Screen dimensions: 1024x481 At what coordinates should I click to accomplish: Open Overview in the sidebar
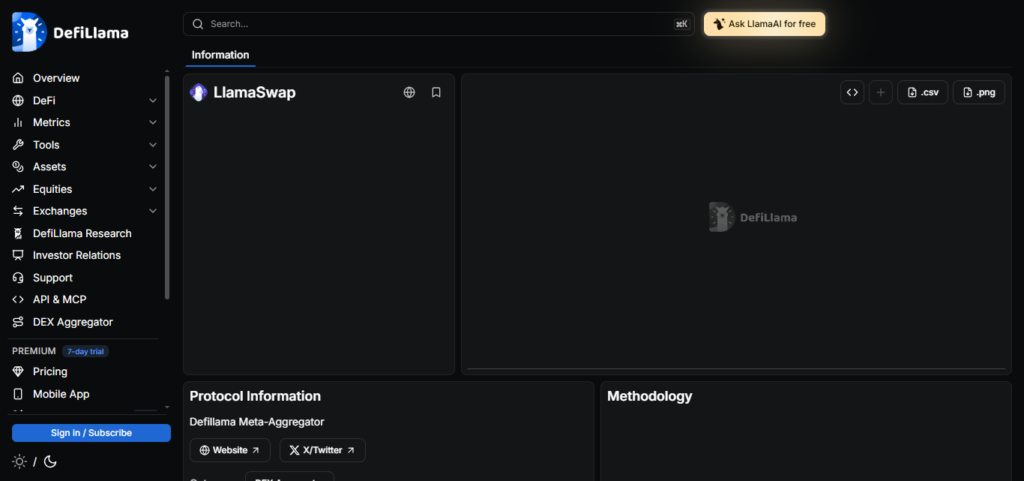click(x=56, y=78)
